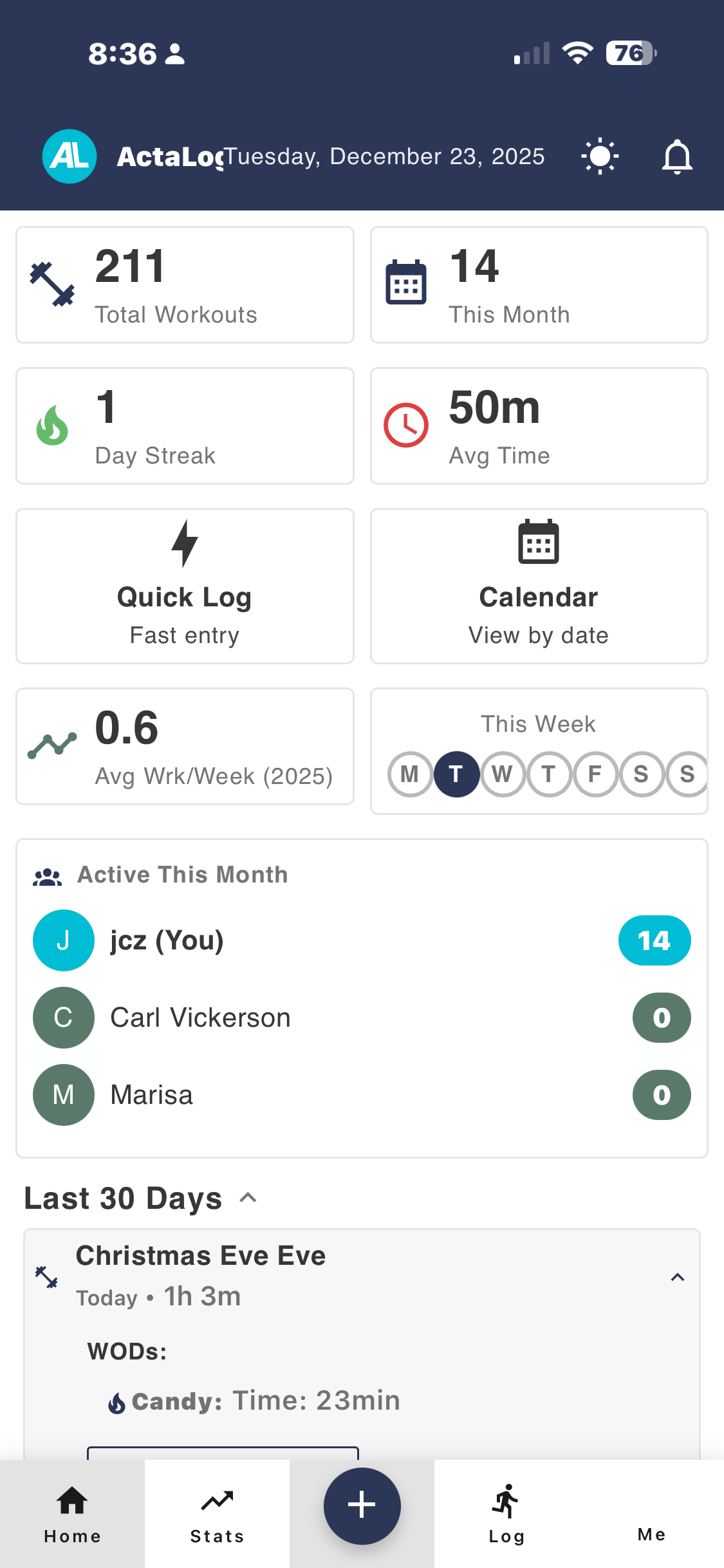Open Carl Vickerson's avatar

[x=64, y=1018]
